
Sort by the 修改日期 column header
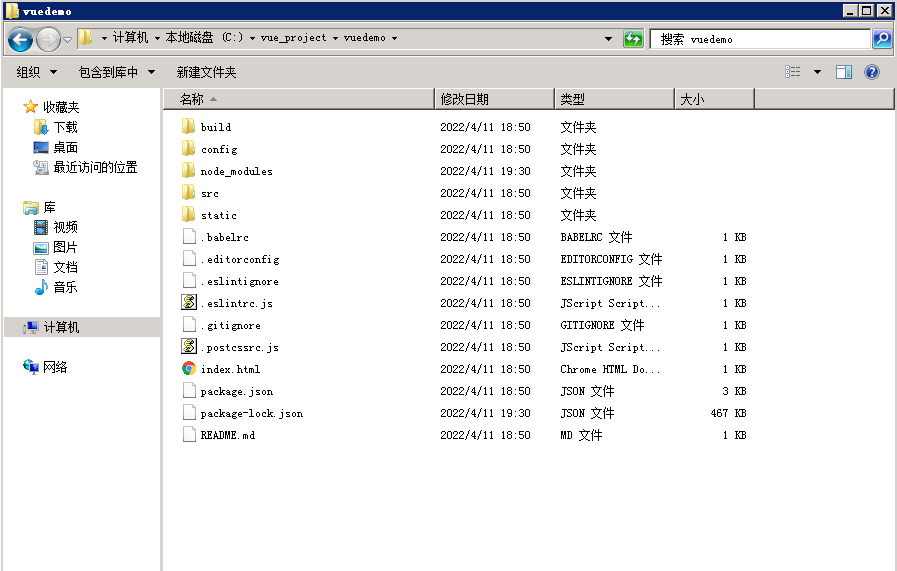495,99
